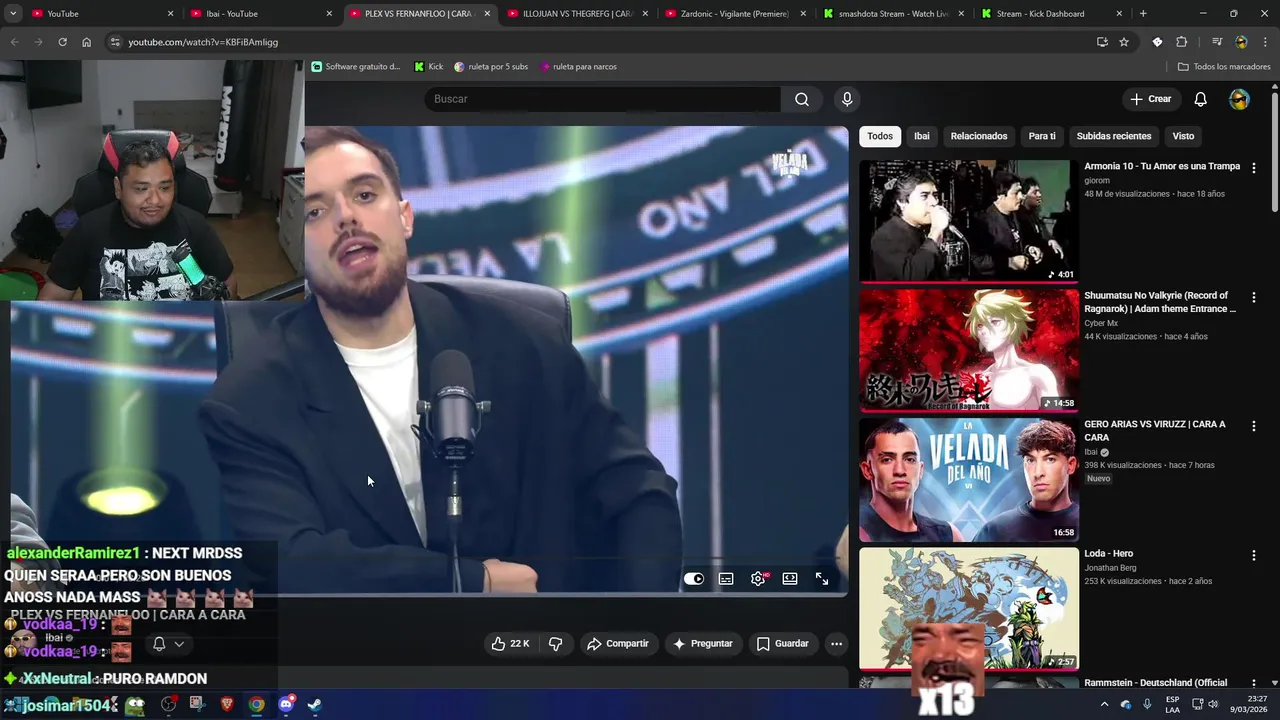Viewport: 1280px width, 720px height.
Task: Open options for GERO ARIAS VS VIRUZZ video
Action: [x=1253, y=426]
